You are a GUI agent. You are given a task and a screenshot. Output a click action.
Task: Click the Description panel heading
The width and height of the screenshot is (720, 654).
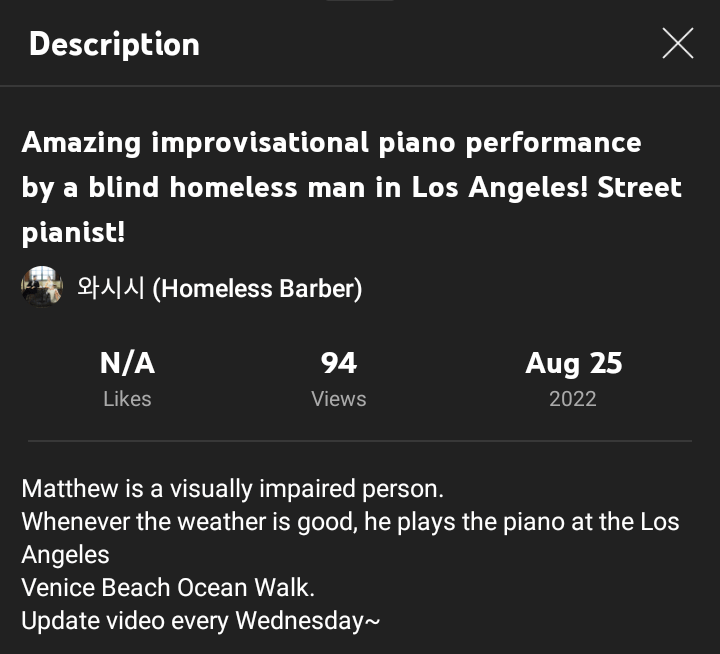[114, 44]
